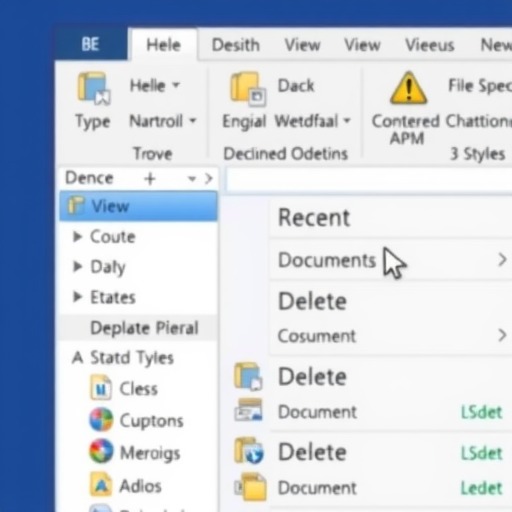Click Document text in the Ledet row

[x=317, y=488]
